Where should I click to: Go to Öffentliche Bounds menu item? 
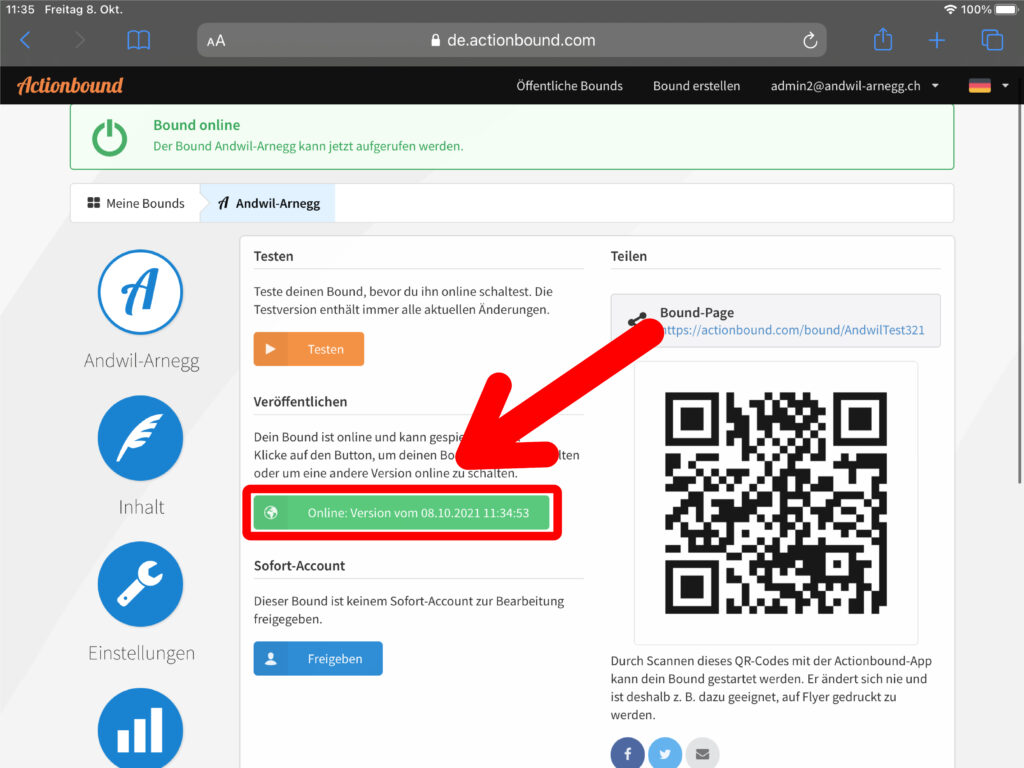tap(569, 86)
